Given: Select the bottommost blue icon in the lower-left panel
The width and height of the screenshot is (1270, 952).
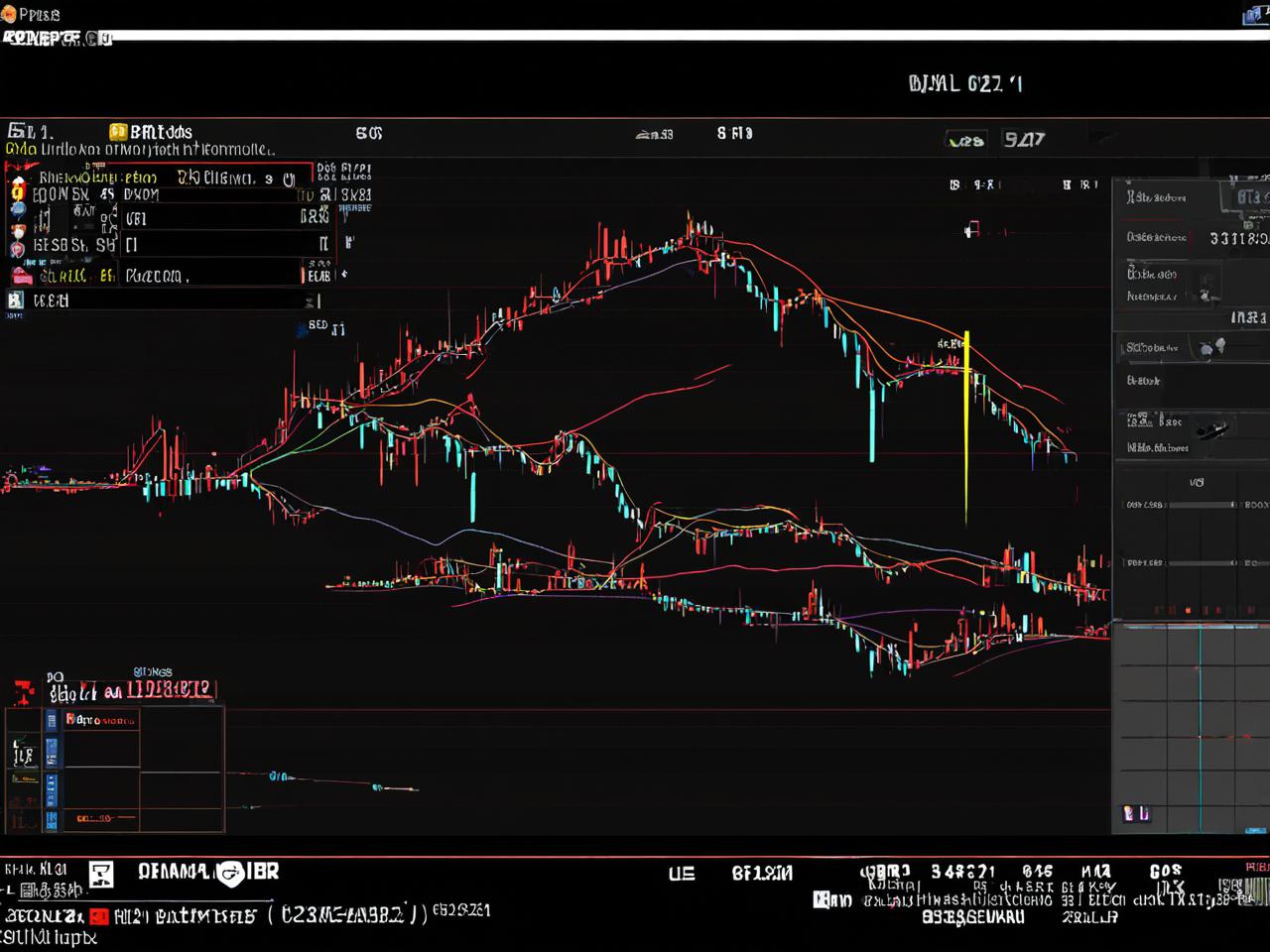Looking at the screenshot, I should tap(52, 819).
